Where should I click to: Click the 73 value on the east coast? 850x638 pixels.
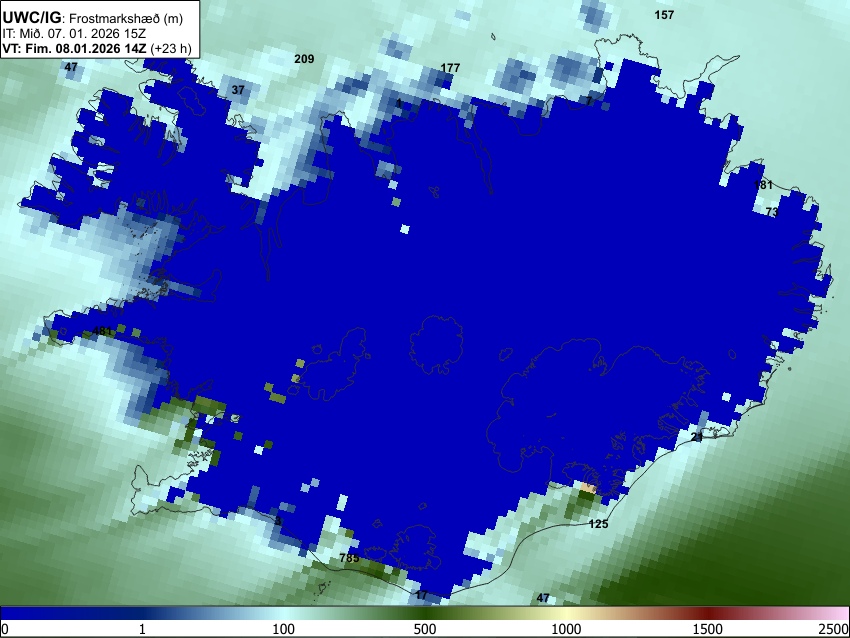pyautogui.click(x=772, y=212)
